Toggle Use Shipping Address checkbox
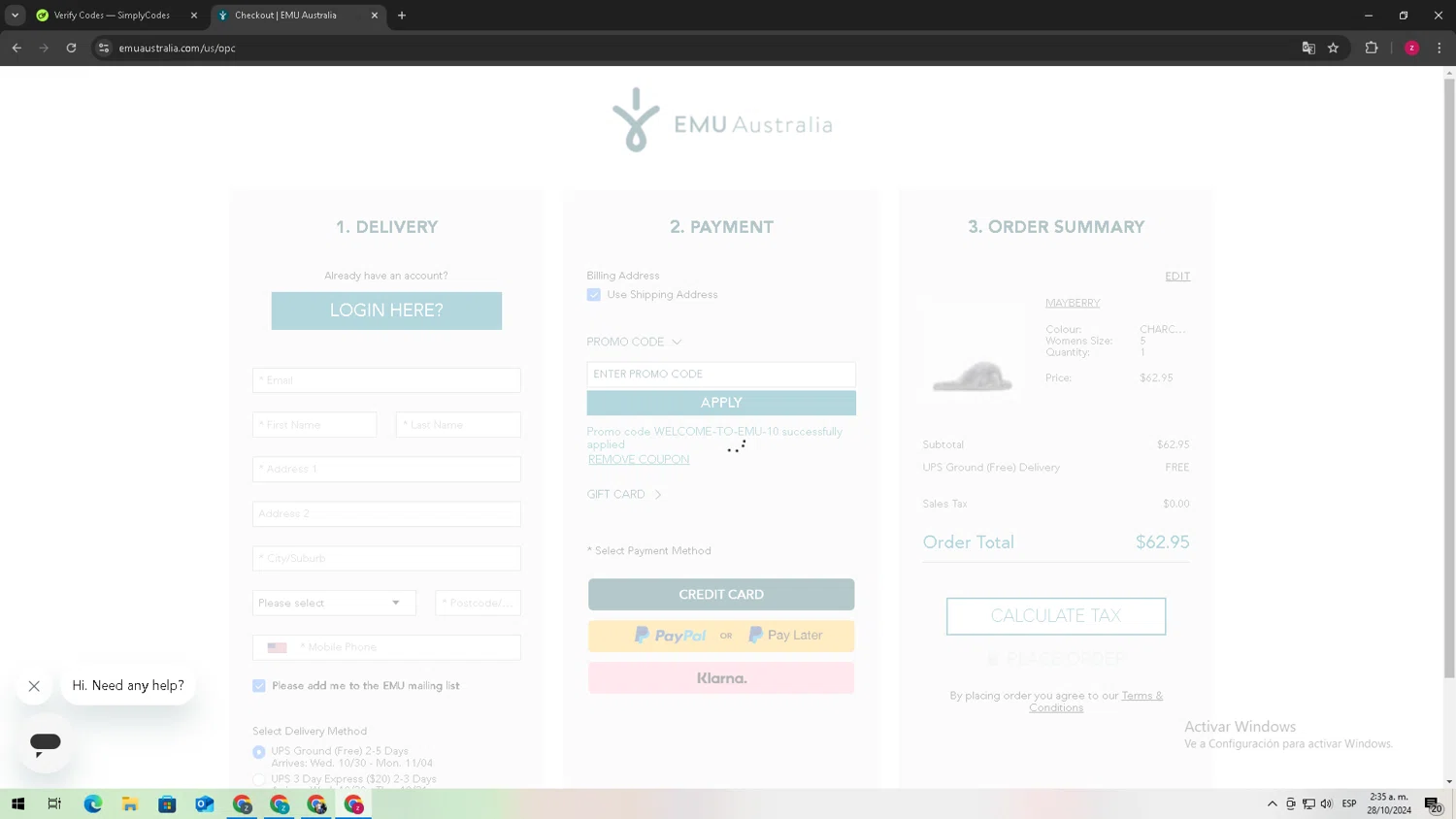This screenshot has height=819, width=1456. [x=594, y=295]
